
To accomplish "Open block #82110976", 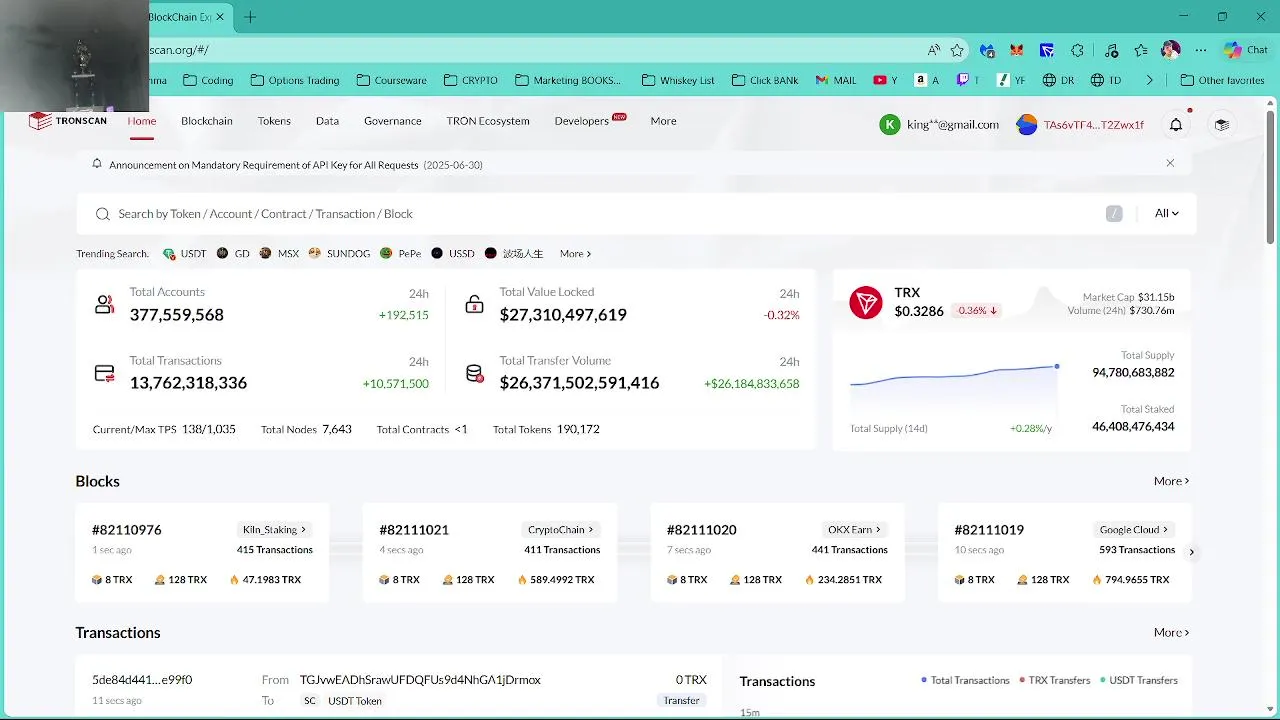I will tap(126, 530).
